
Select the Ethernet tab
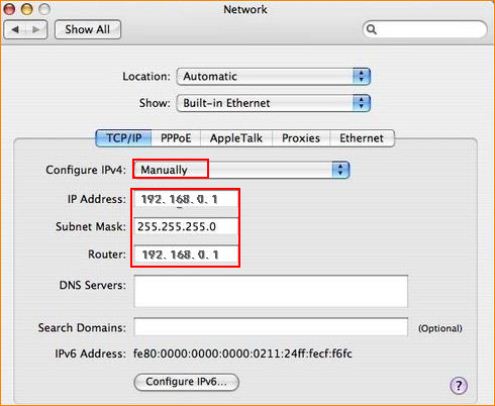click(x=362, y=138)
